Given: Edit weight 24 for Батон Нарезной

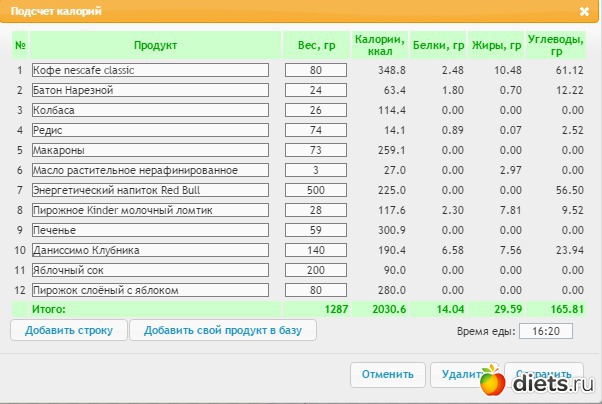Looking at the screenshot, I should (x=316, y=90).
